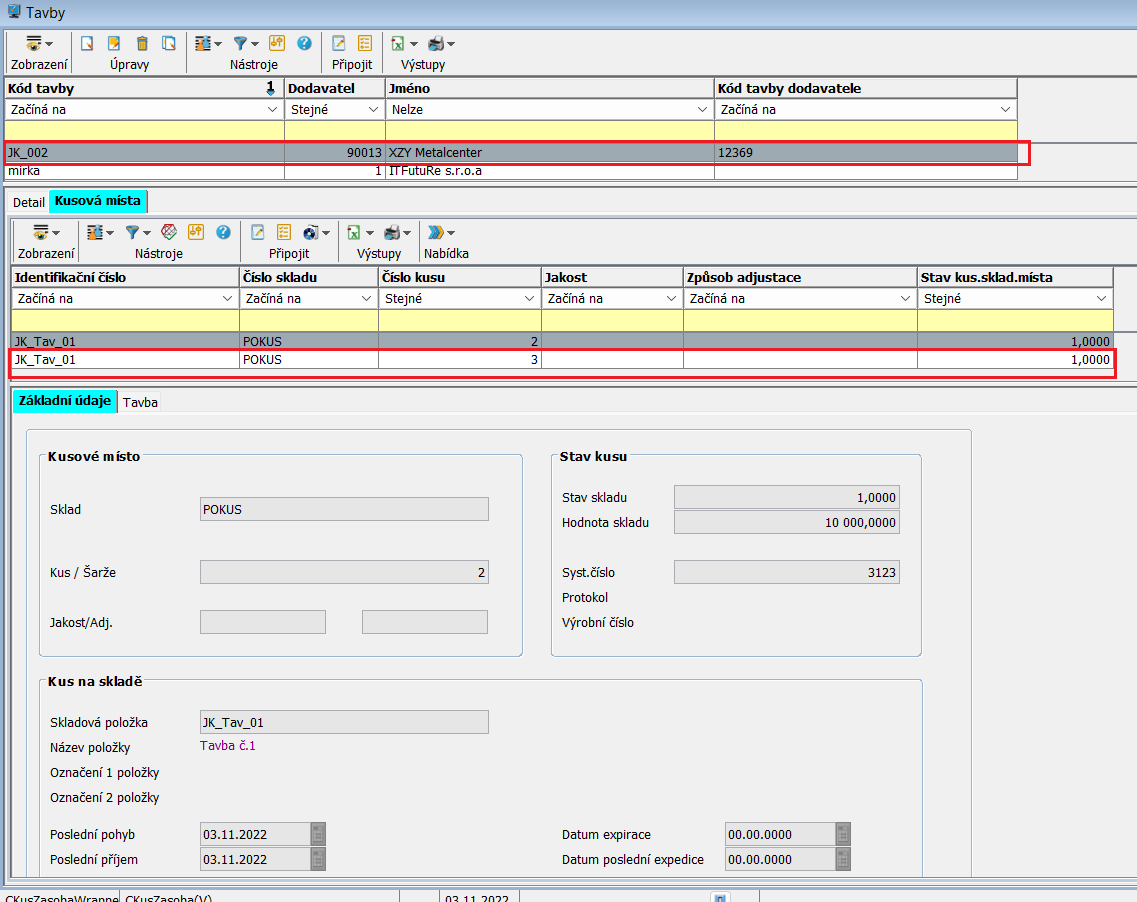The width and height of the screenshot is (1137, 902).
Task: Click the Sklad field containing POKUS
Action: (x=344, y=509)
